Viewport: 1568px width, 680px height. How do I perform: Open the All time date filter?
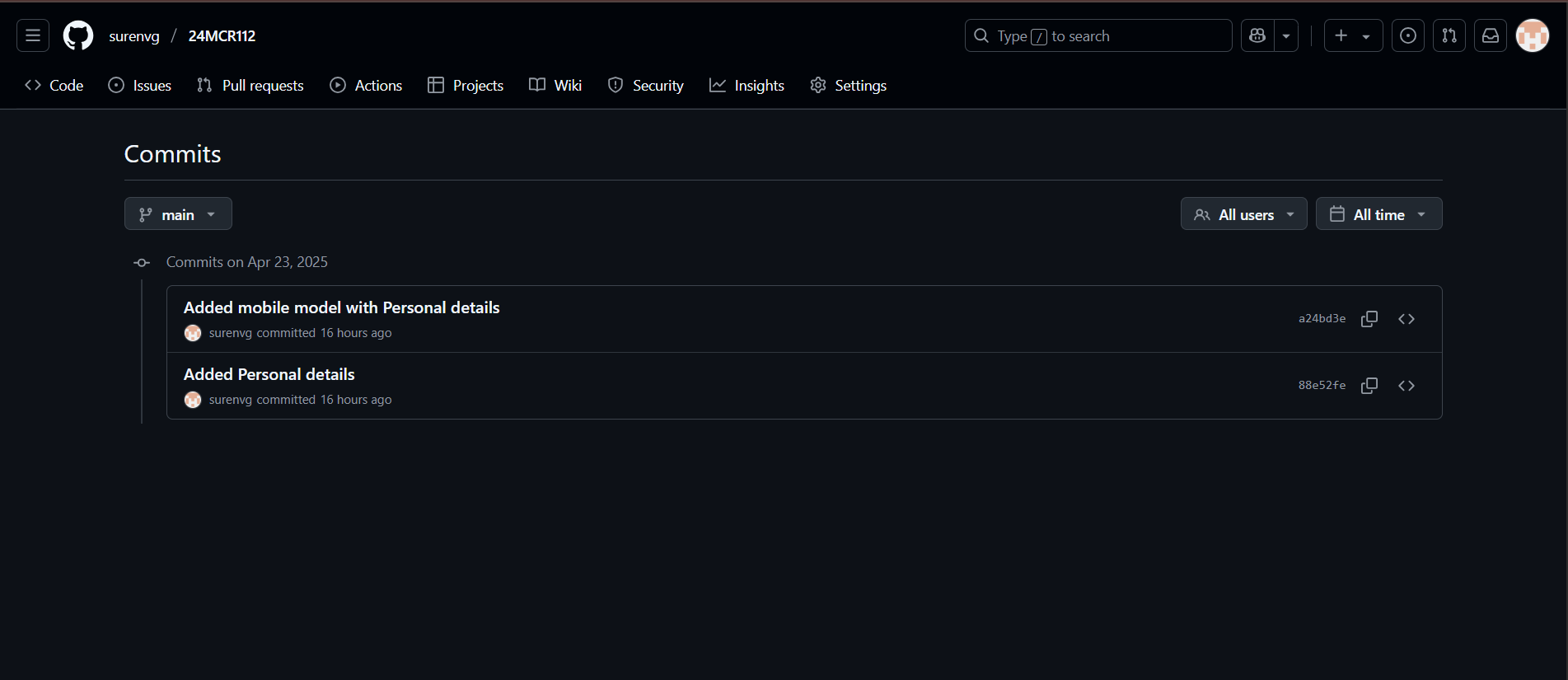coord(1378,213)
